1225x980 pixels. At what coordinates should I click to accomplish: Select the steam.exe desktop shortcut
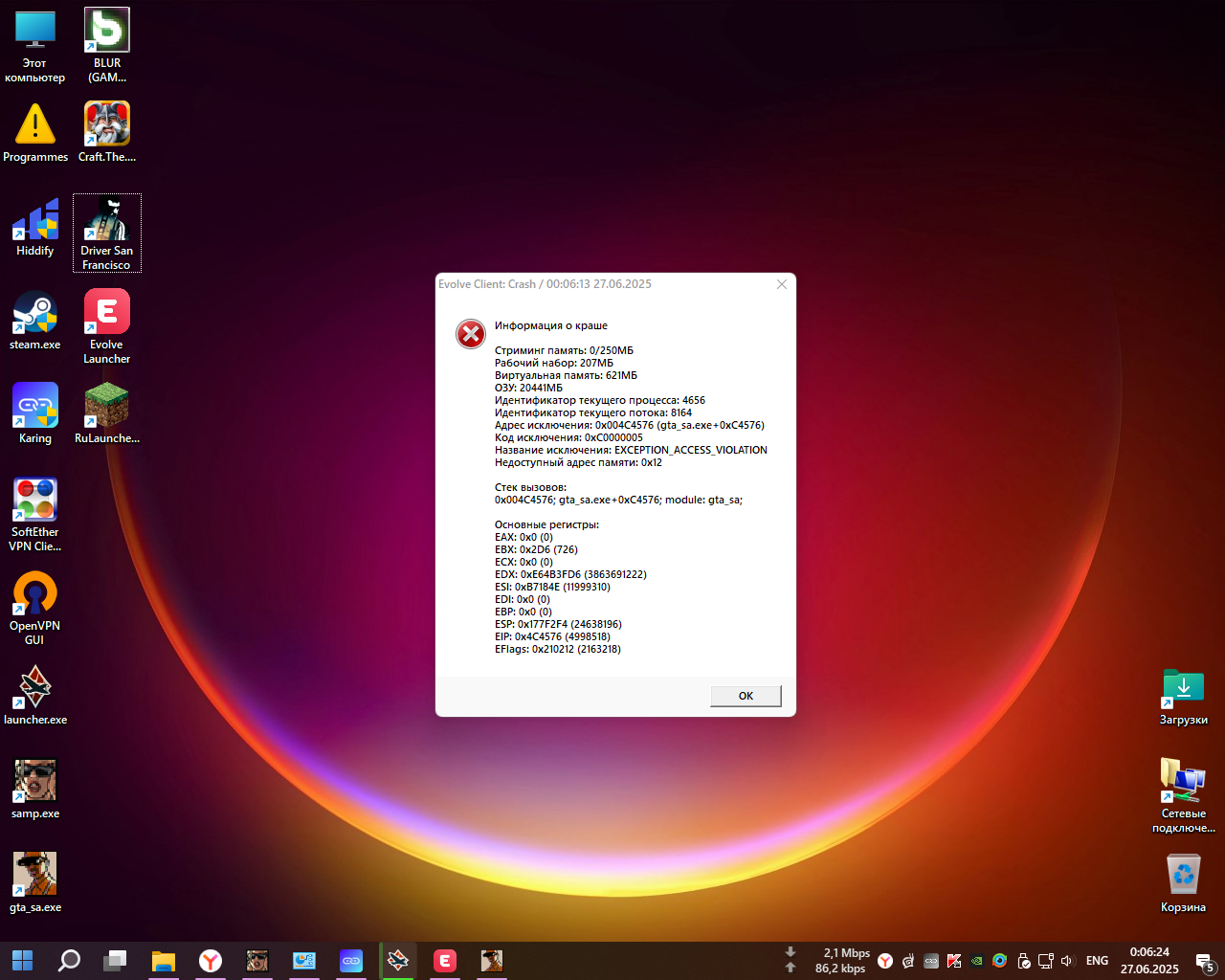35,321
